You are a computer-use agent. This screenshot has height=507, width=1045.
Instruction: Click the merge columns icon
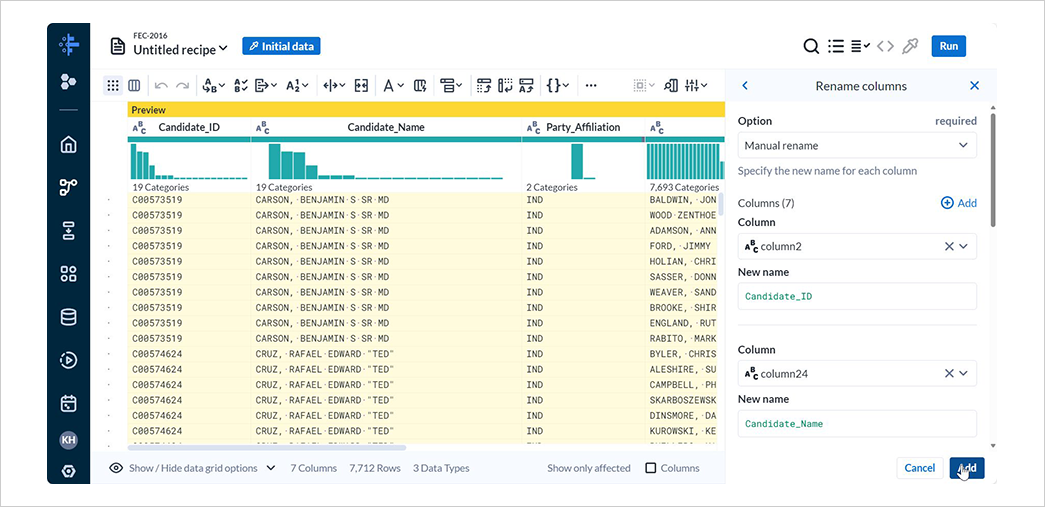[x=361, y=85]
